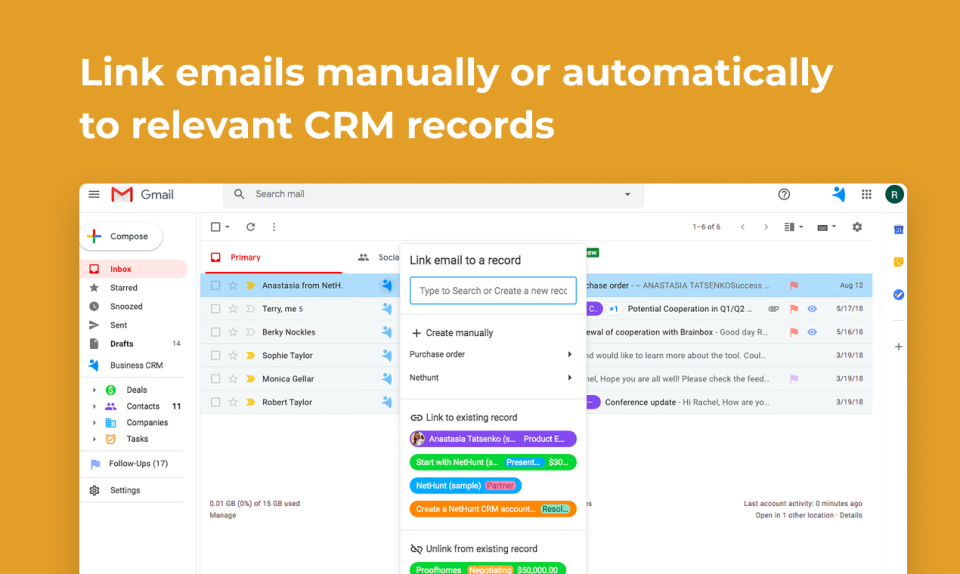Tick checkbox for Monica Gellar email

(216, 379)
